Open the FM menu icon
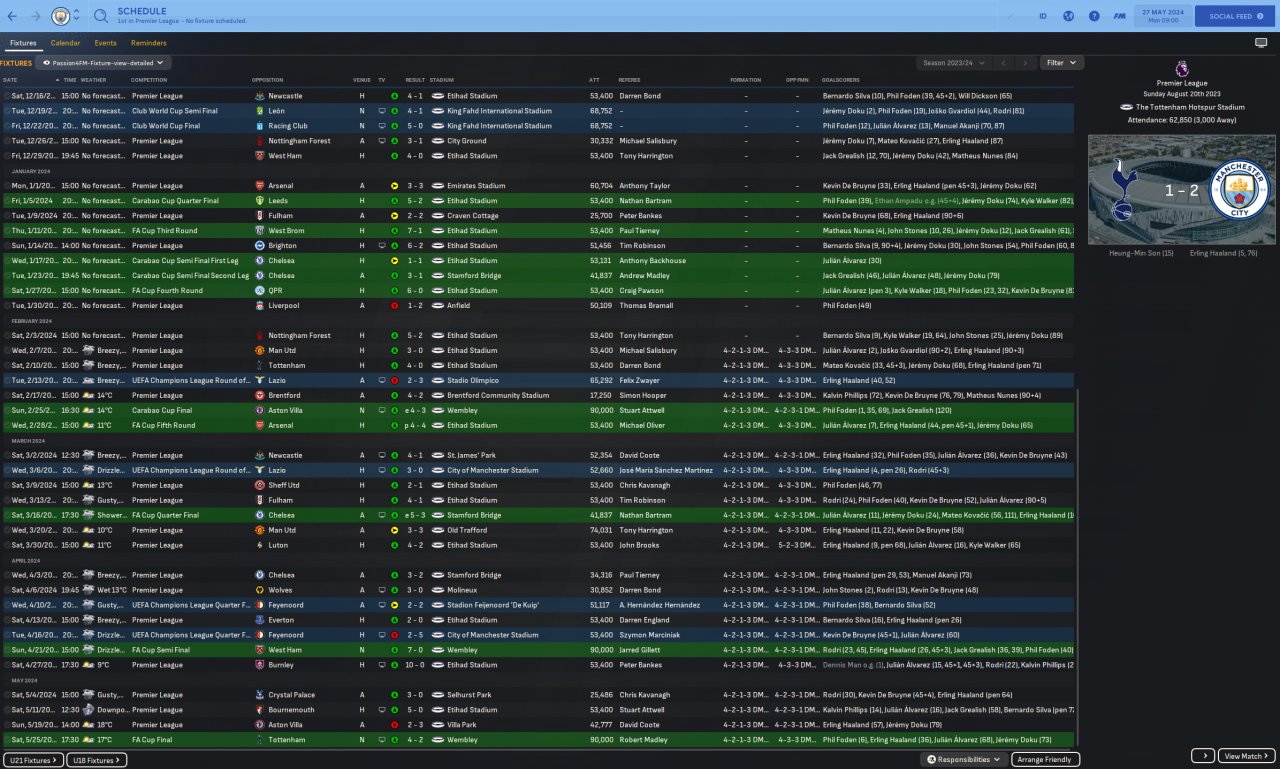1280x769 pixels. pos(1121,16)
